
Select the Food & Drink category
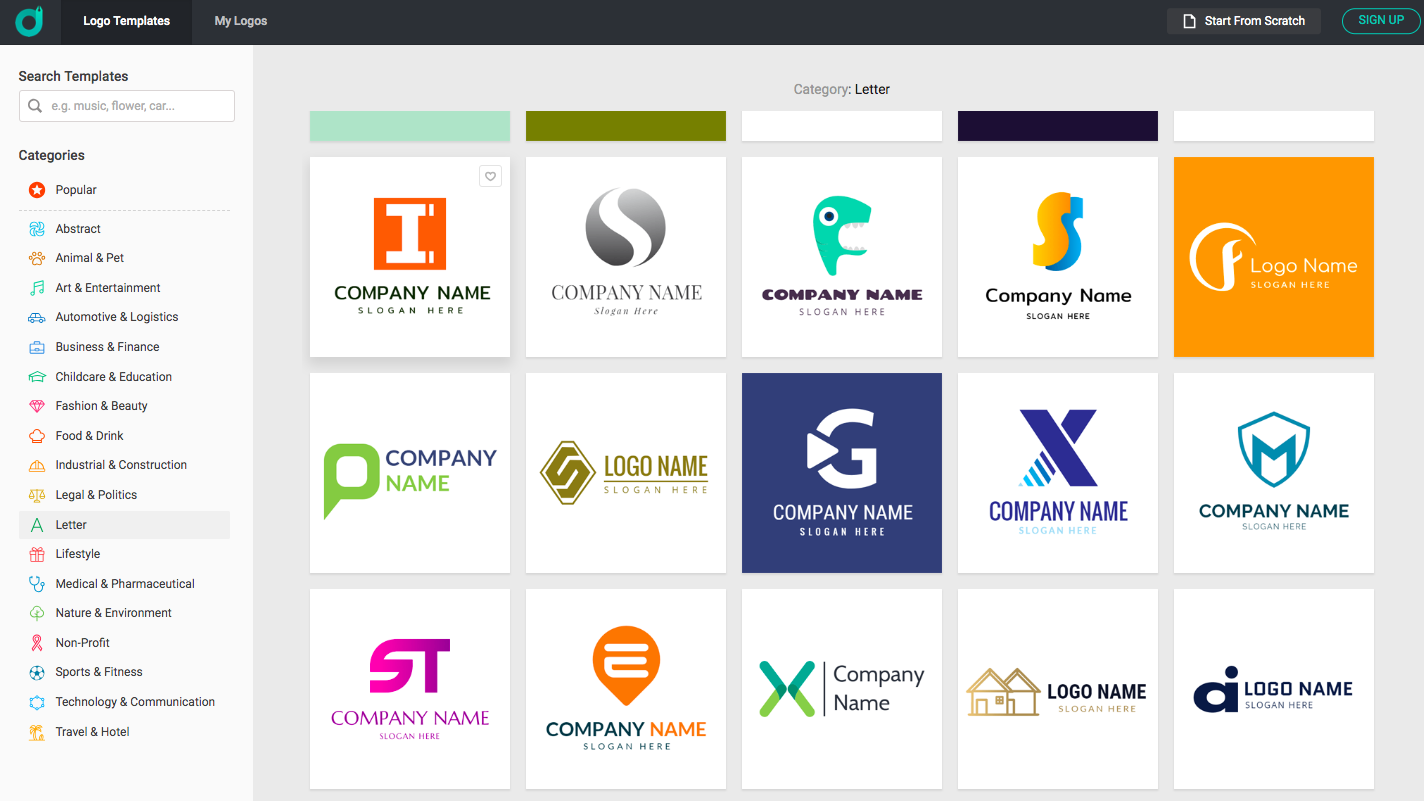(x=90, y=435)
